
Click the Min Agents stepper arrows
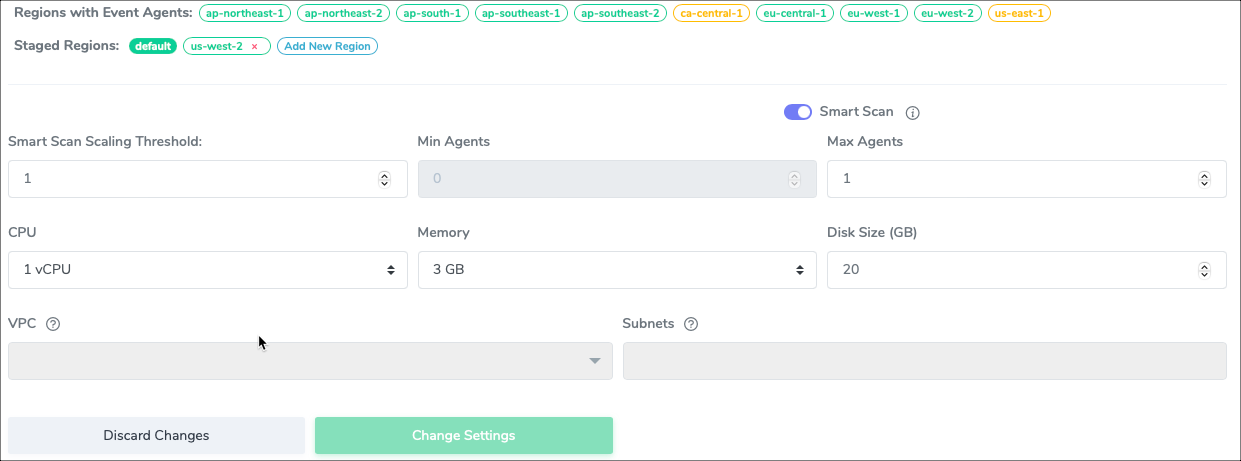click(x=794, y=179)
